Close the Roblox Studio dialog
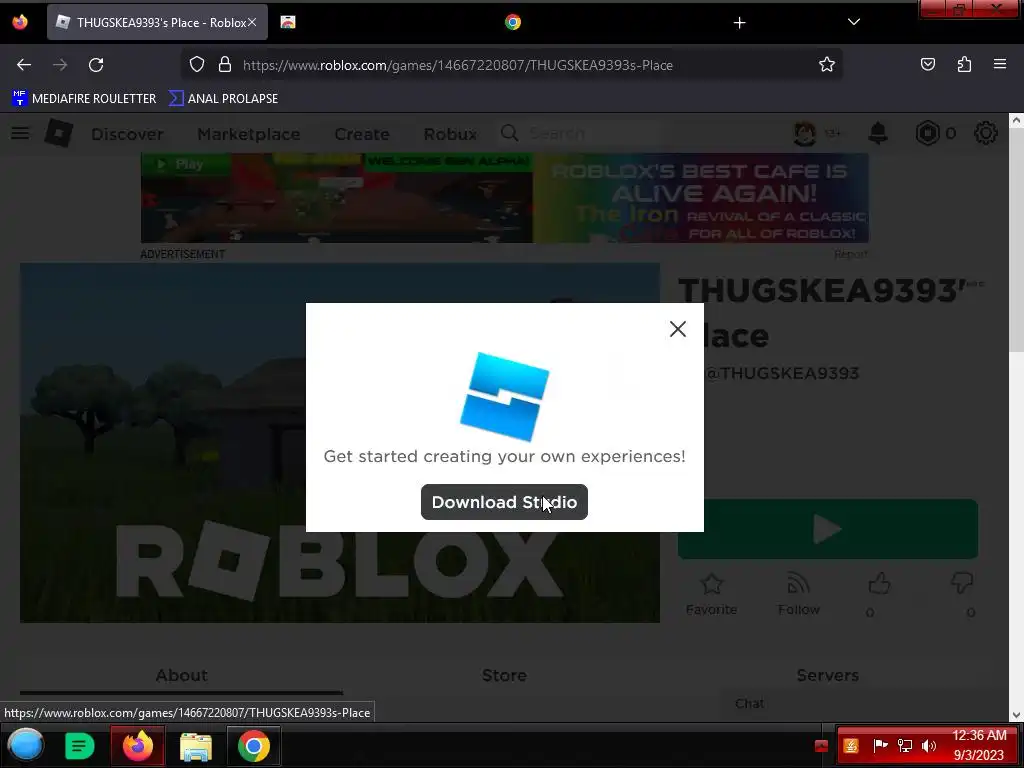 [678, 328]
